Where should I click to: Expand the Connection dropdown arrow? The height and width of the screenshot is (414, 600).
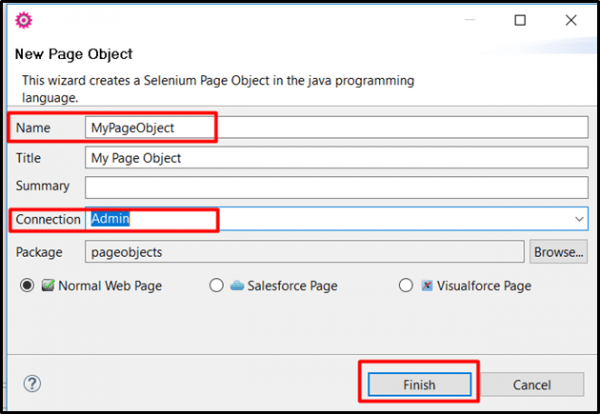tap(579, 219)
